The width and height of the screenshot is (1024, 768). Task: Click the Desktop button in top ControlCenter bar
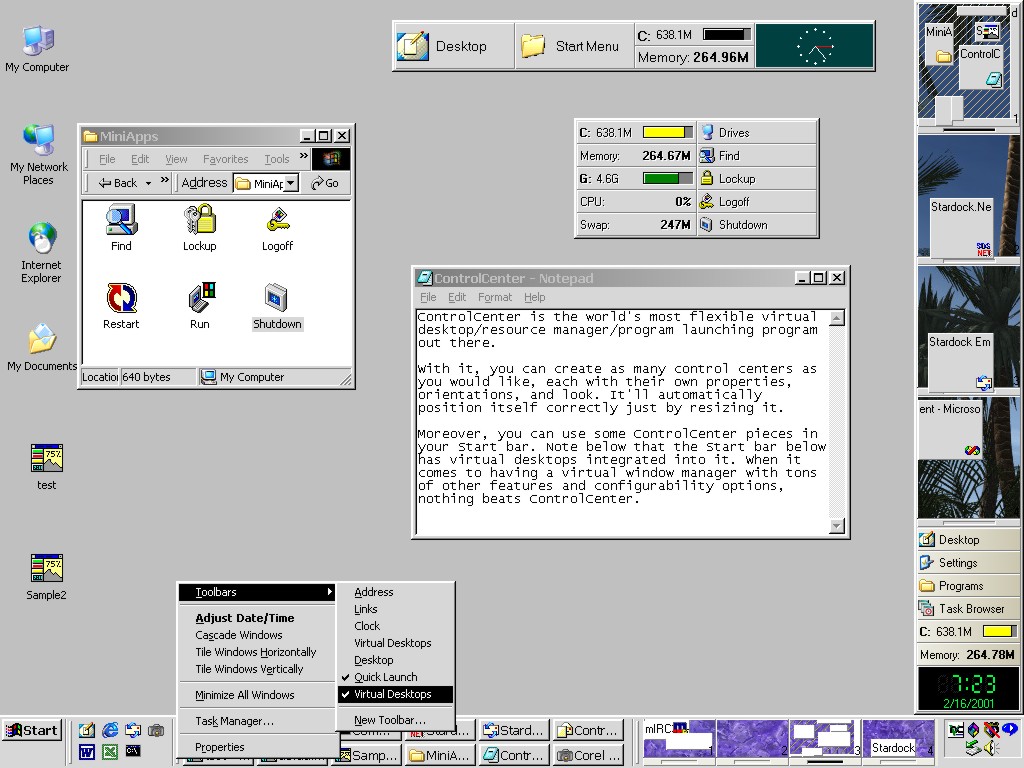454,46
